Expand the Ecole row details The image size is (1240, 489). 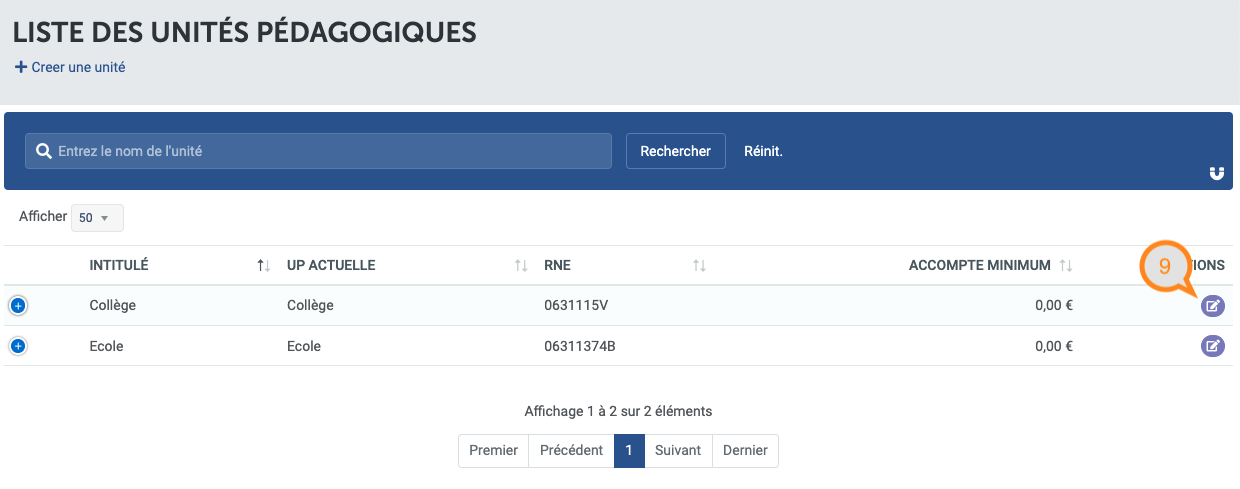pos(18,346)
